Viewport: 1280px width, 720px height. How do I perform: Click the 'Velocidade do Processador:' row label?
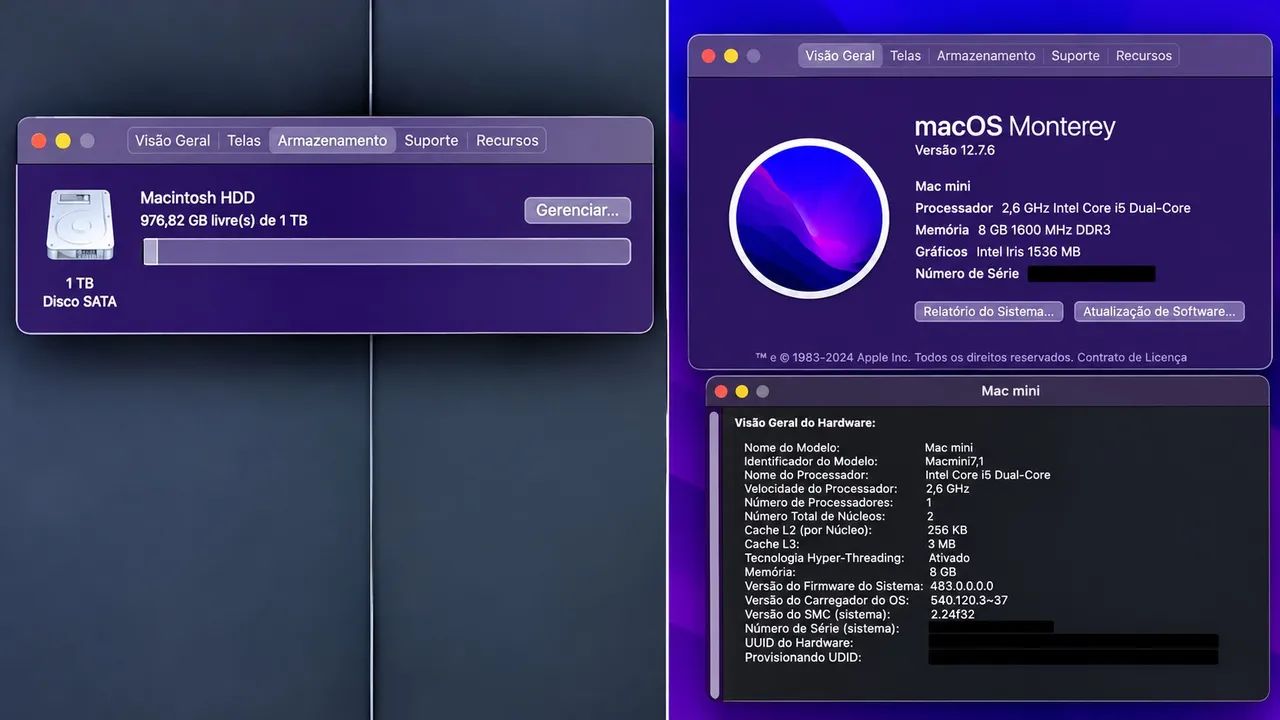pos(821,489)
